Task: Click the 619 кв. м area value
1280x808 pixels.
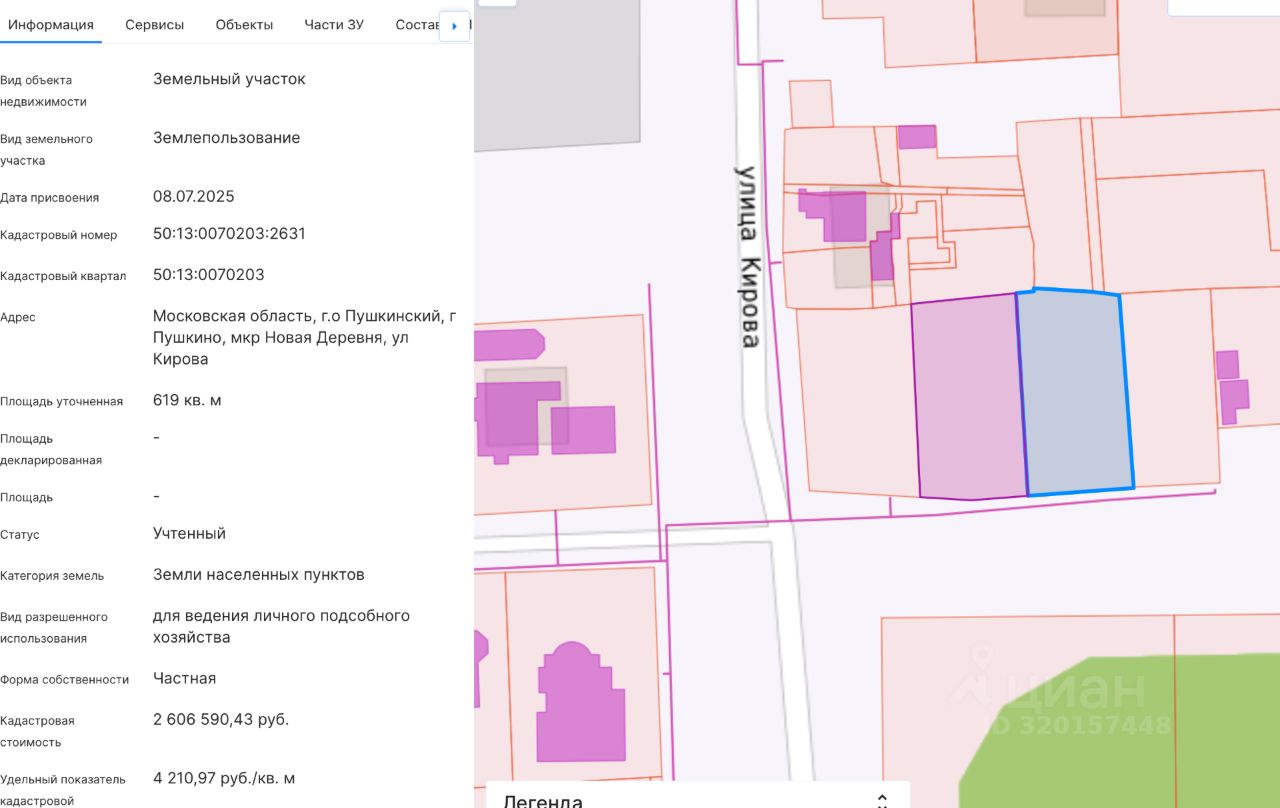Action: point(187,400)
